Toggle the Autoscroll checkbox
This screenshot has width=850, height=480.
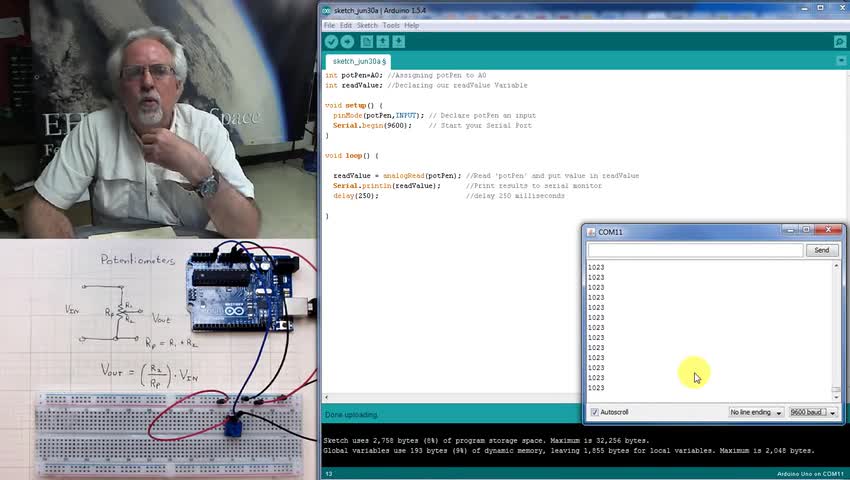[595, 412]
